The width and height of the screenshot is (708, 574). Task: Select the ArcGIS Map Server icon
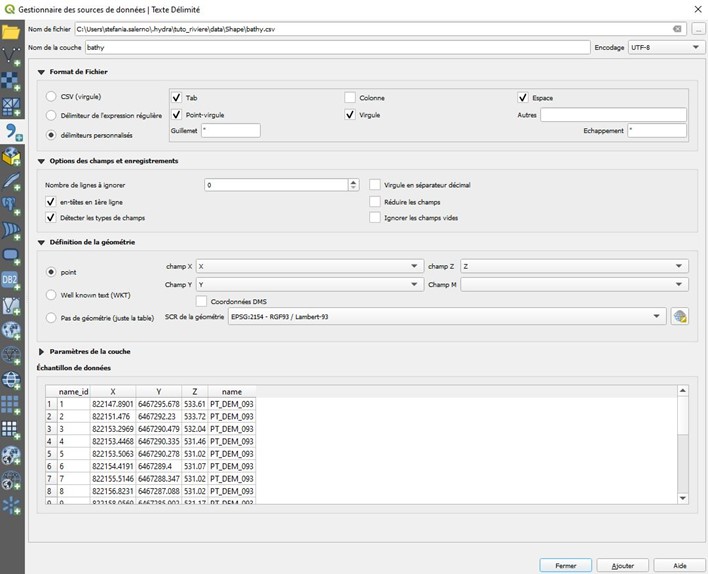(x=11, y=455)
